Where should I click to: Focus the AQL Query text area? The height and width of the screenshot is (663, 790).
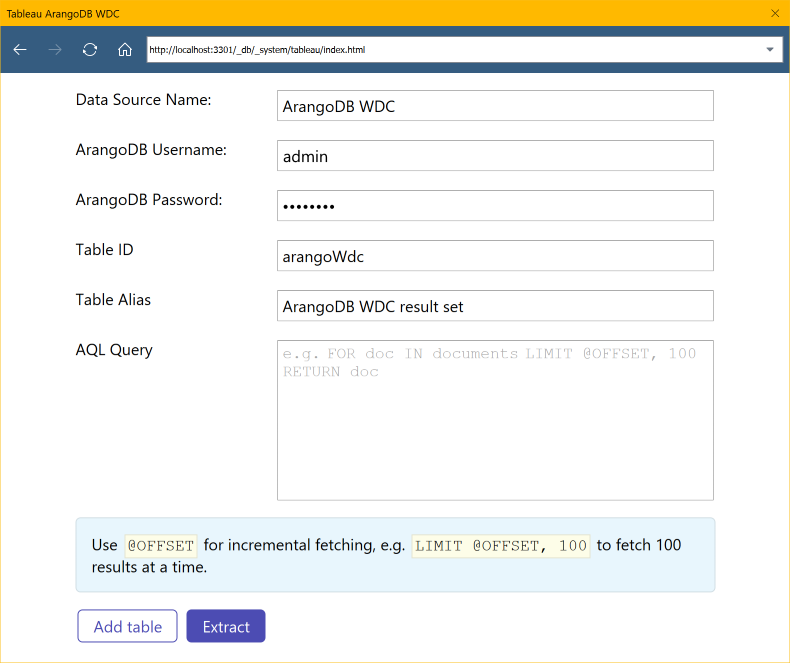(x=495, y=420)
